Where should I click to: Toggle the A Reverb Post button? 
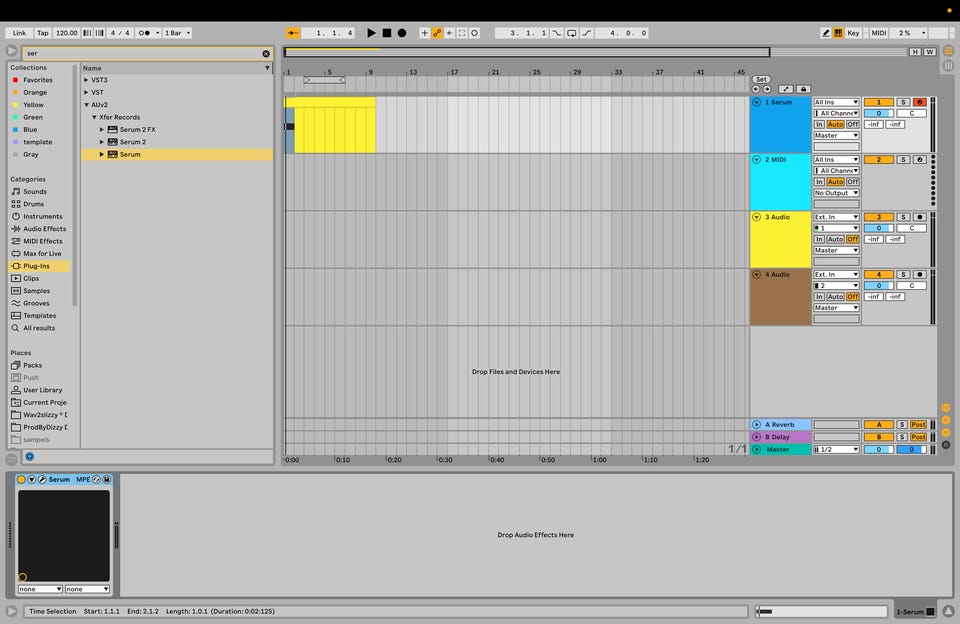click(x=918, y=425)
